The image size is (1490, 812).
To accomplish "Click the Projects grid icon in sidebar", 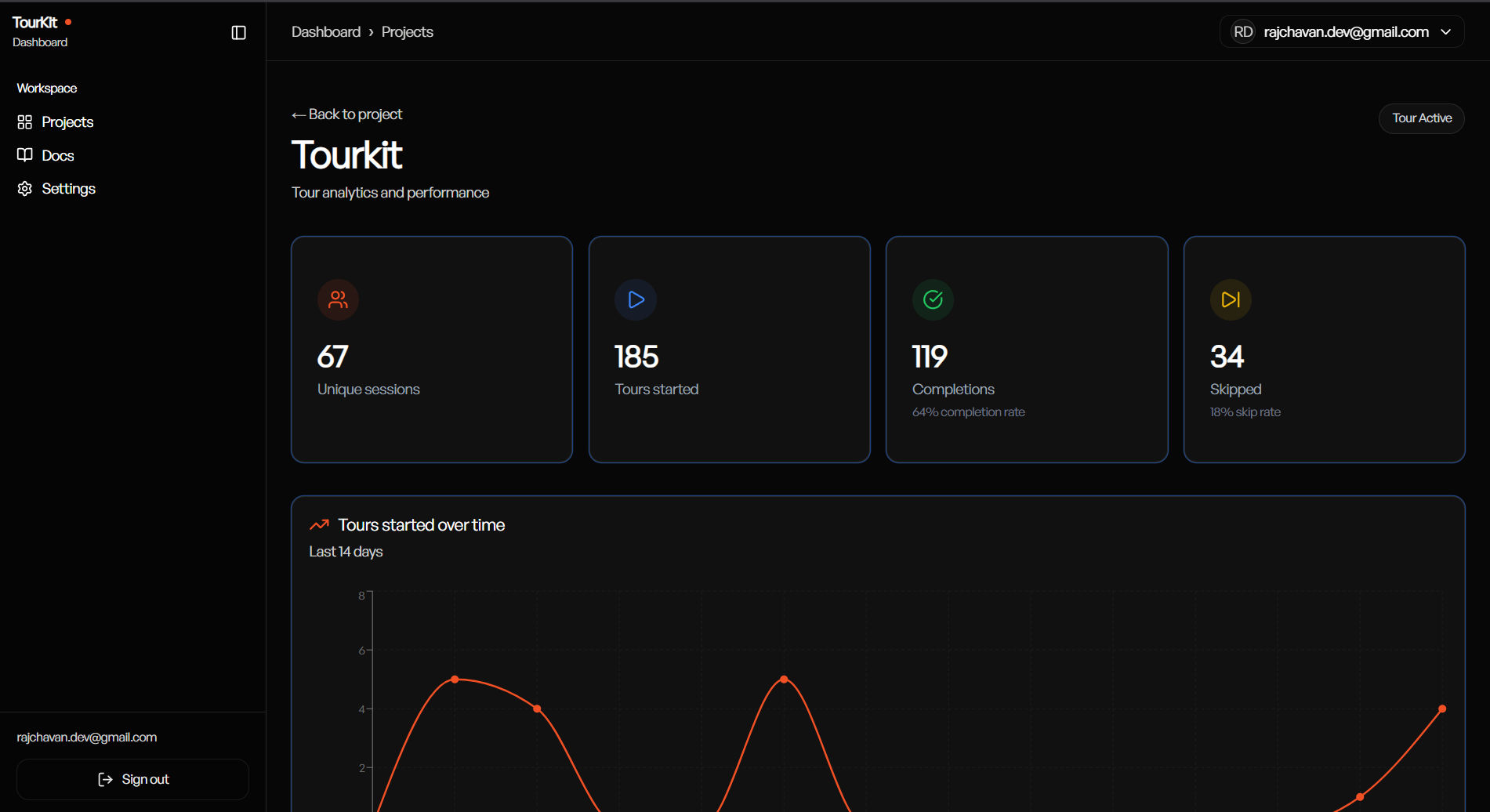I will (x=25, y=122).
